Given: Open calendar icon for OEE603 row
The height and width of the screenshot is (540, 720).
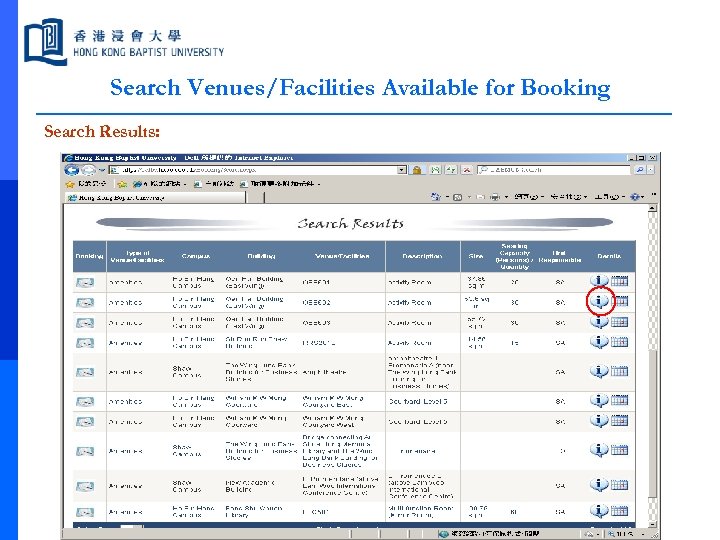Looking at the screenshot, I should (x=619, y=321).
